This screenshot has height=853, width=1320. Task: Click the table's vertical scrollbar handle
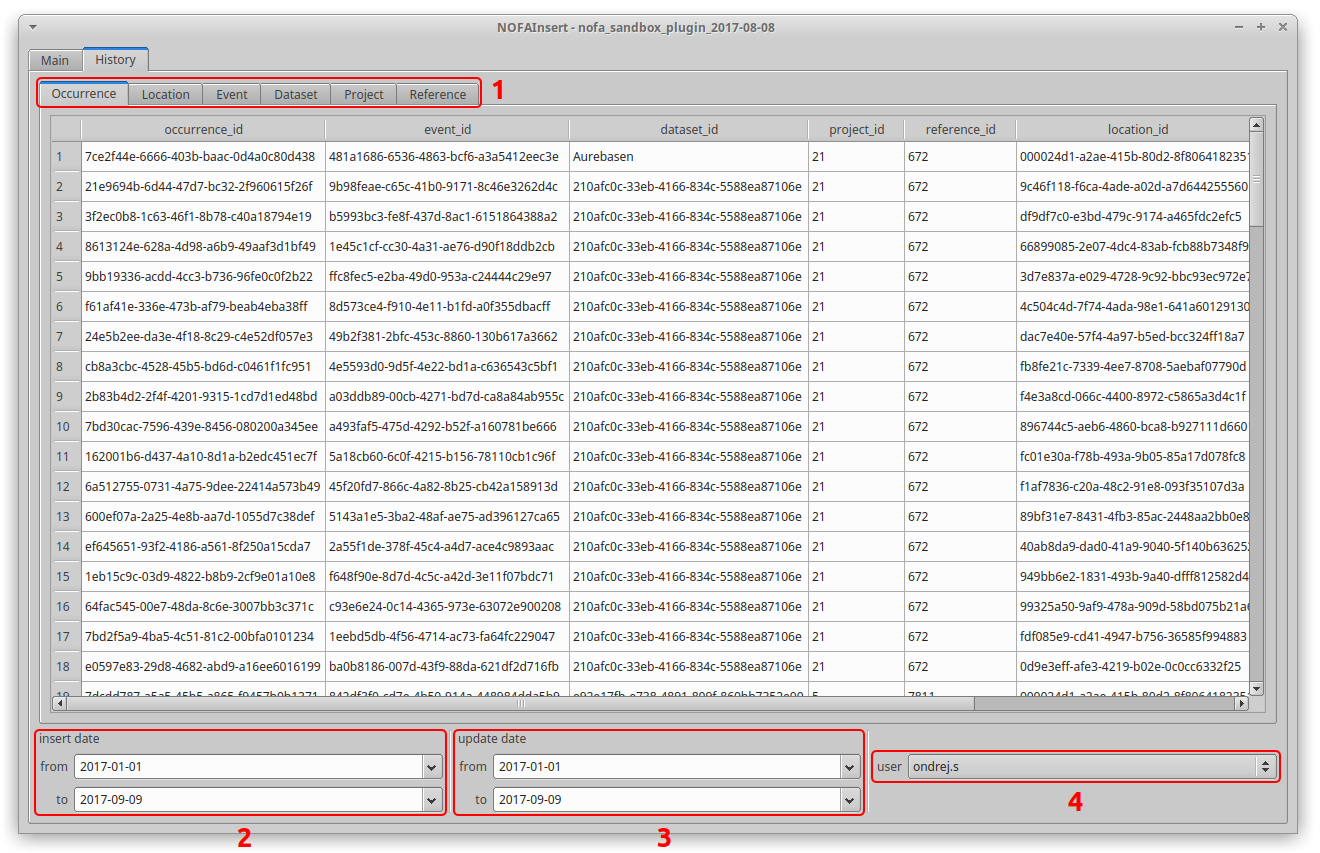coord(1256,179)
